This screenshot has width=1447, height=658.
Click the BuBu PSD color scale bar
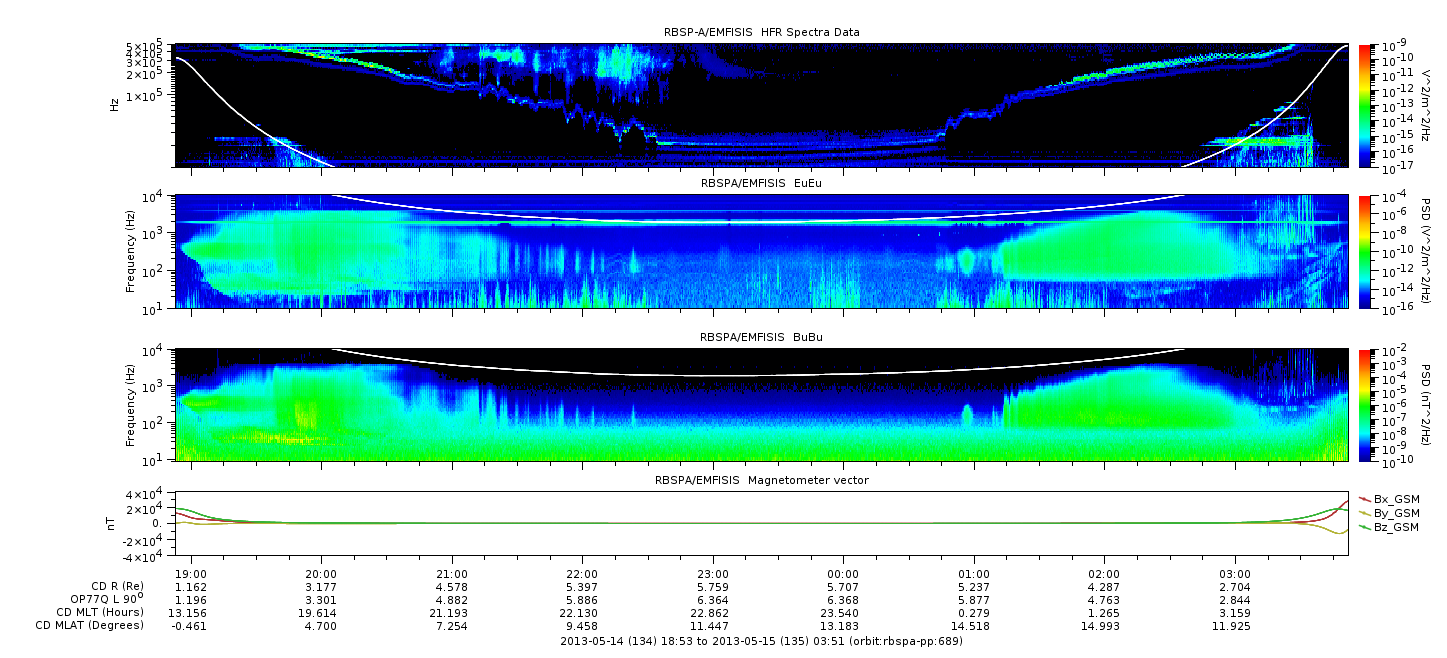pos(1364,404)
